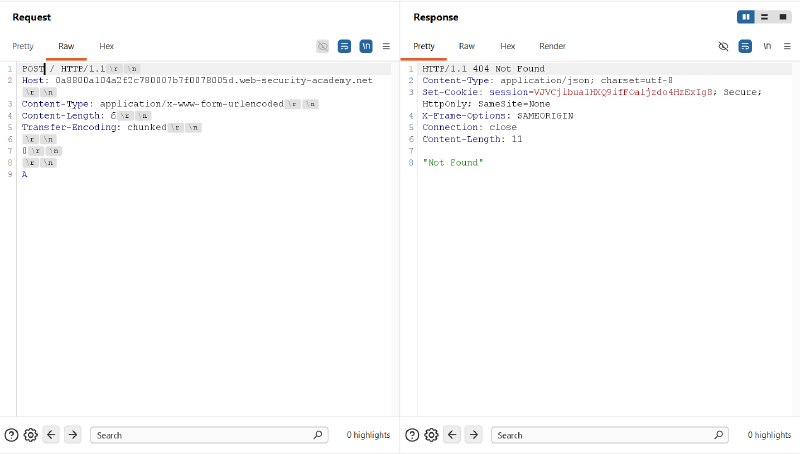
Task: Toggle show non-printable chars in Response panel
Action: [767, 46]
